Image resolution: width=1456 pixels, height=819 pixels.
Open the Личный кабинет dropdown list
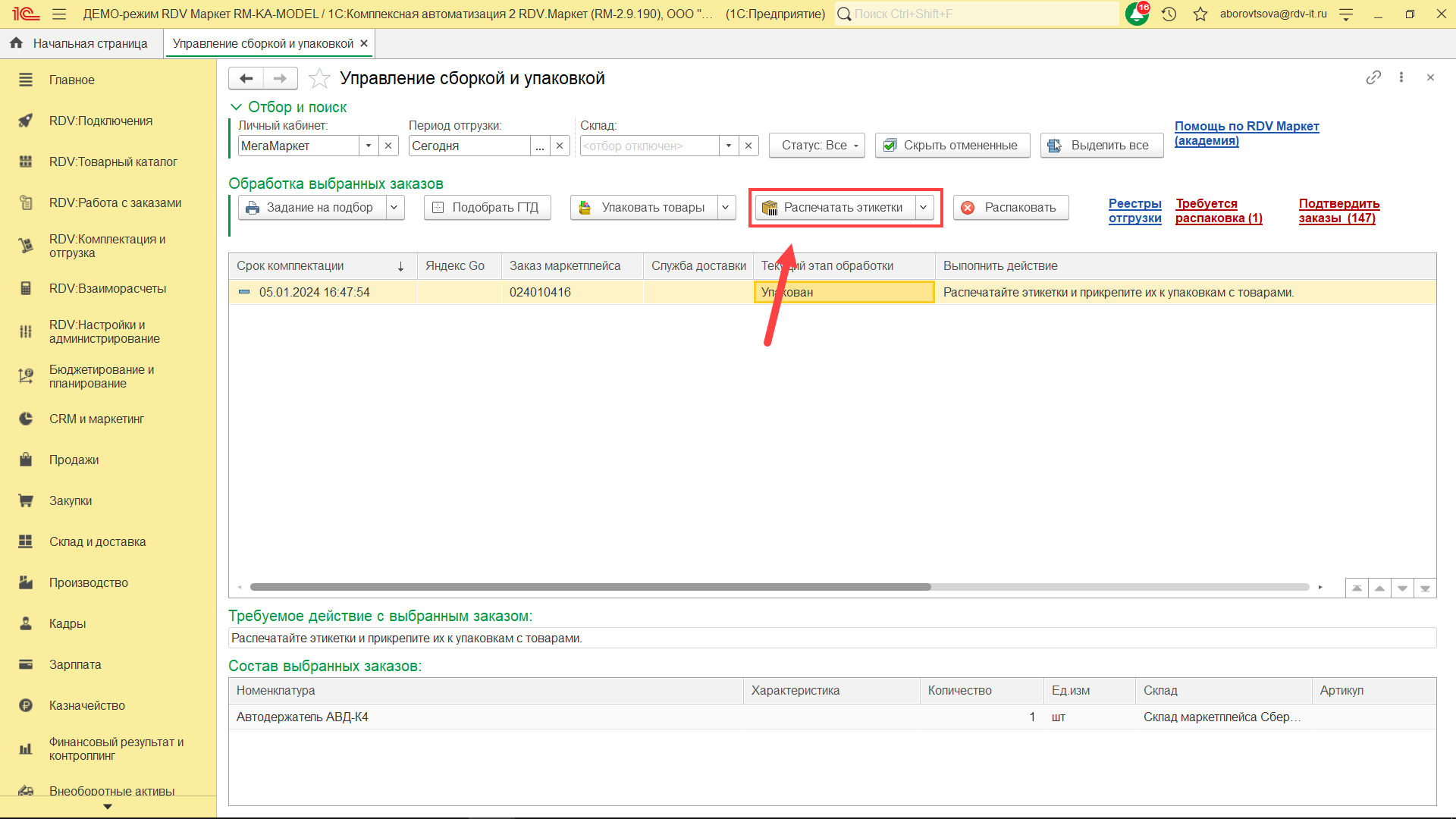click(x=369, y=146)
